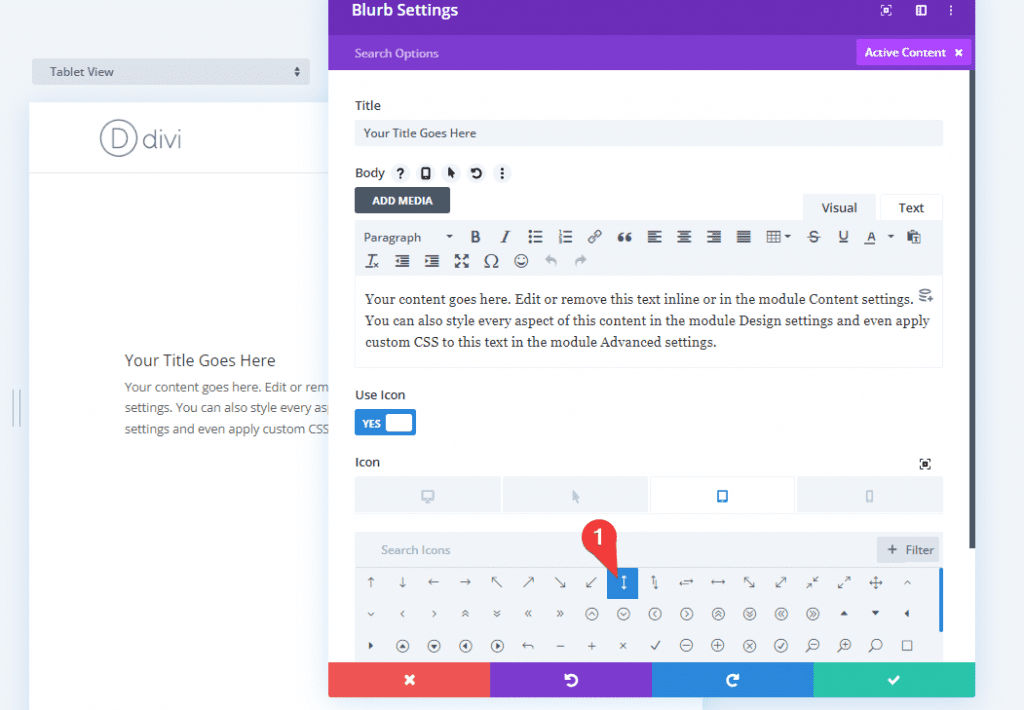Toggle fullscreen editor mode
The width and height of the screenshot is (1024, 710).
pyautogui.click(x=462, y=261)
